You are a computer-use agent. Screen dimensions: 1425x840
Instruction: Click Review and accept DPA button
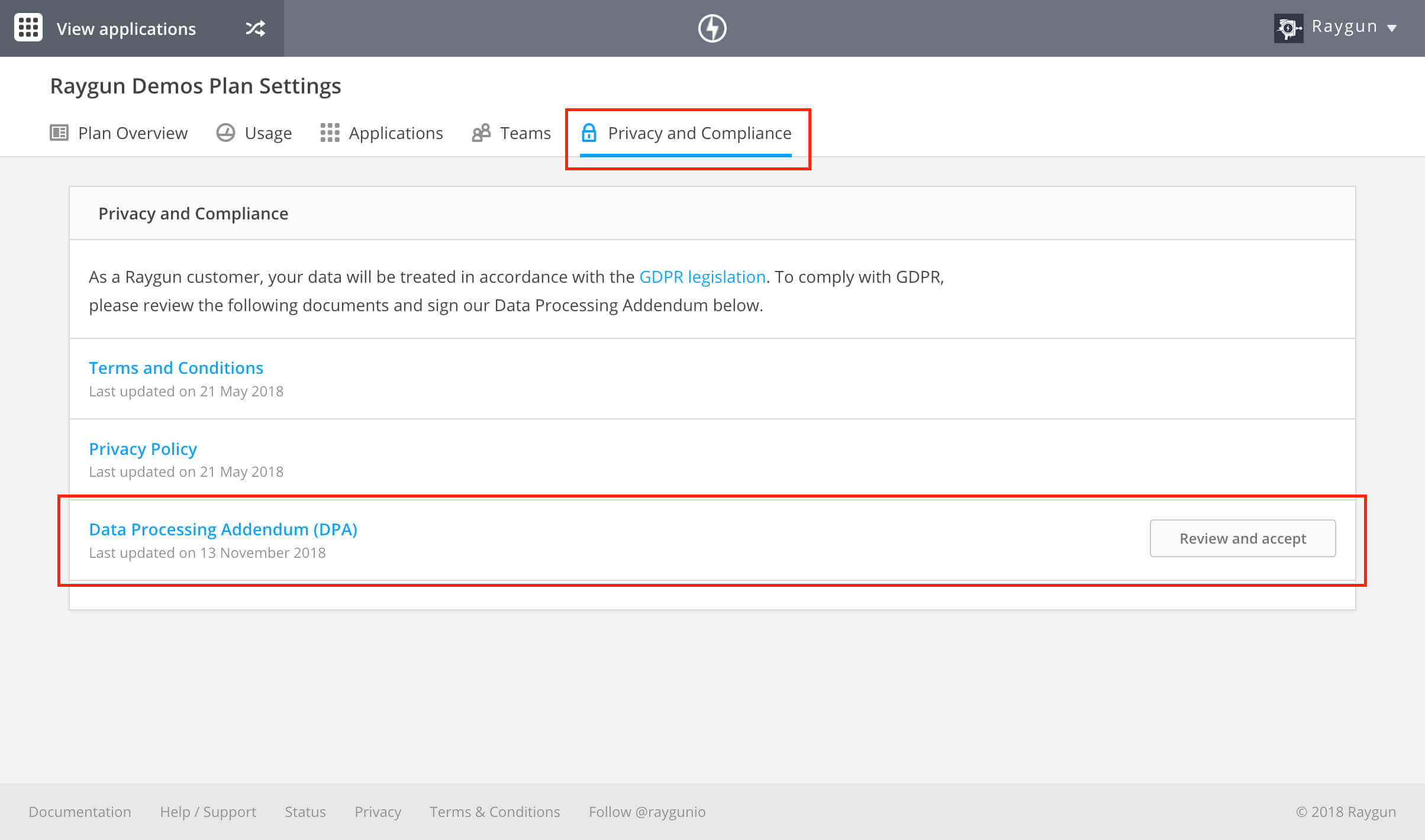coord(1243,538)
